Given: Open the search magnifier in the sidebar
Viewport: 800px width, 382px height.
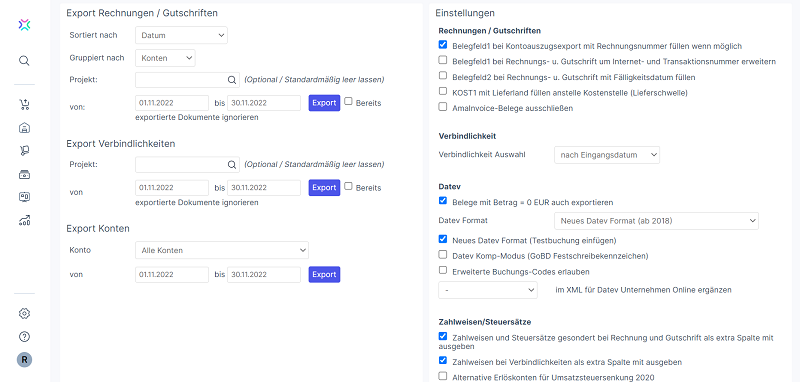Looking at the screenshot, I should point(24,61).
